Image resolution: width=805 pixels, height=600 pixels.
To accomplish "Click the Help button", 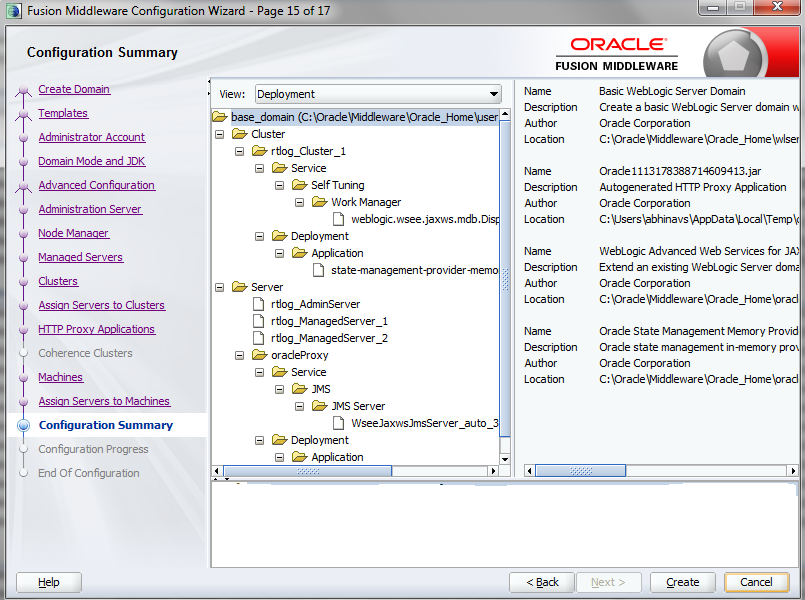I will pyautogui.click(x=48, y=582).
